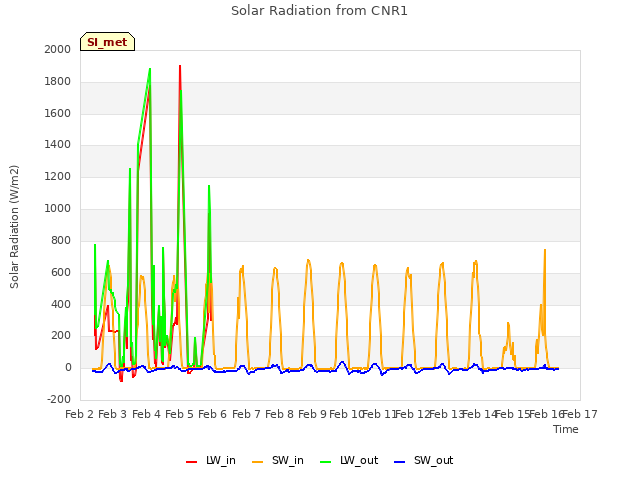
Task: Click the green LW_out legend color marker
Action: point(326,461)
